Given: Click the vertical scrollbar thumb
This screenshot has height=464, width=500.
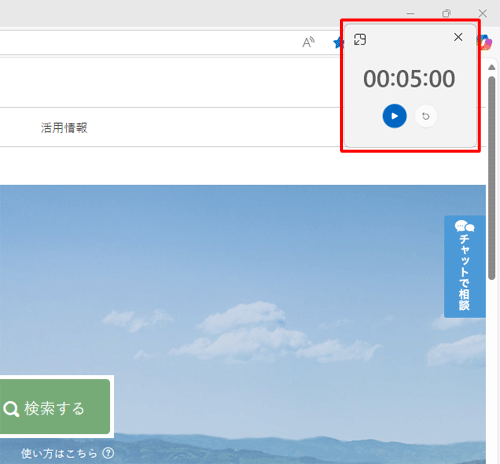Looking at the screenshot, I should click(x=492, y=178).
